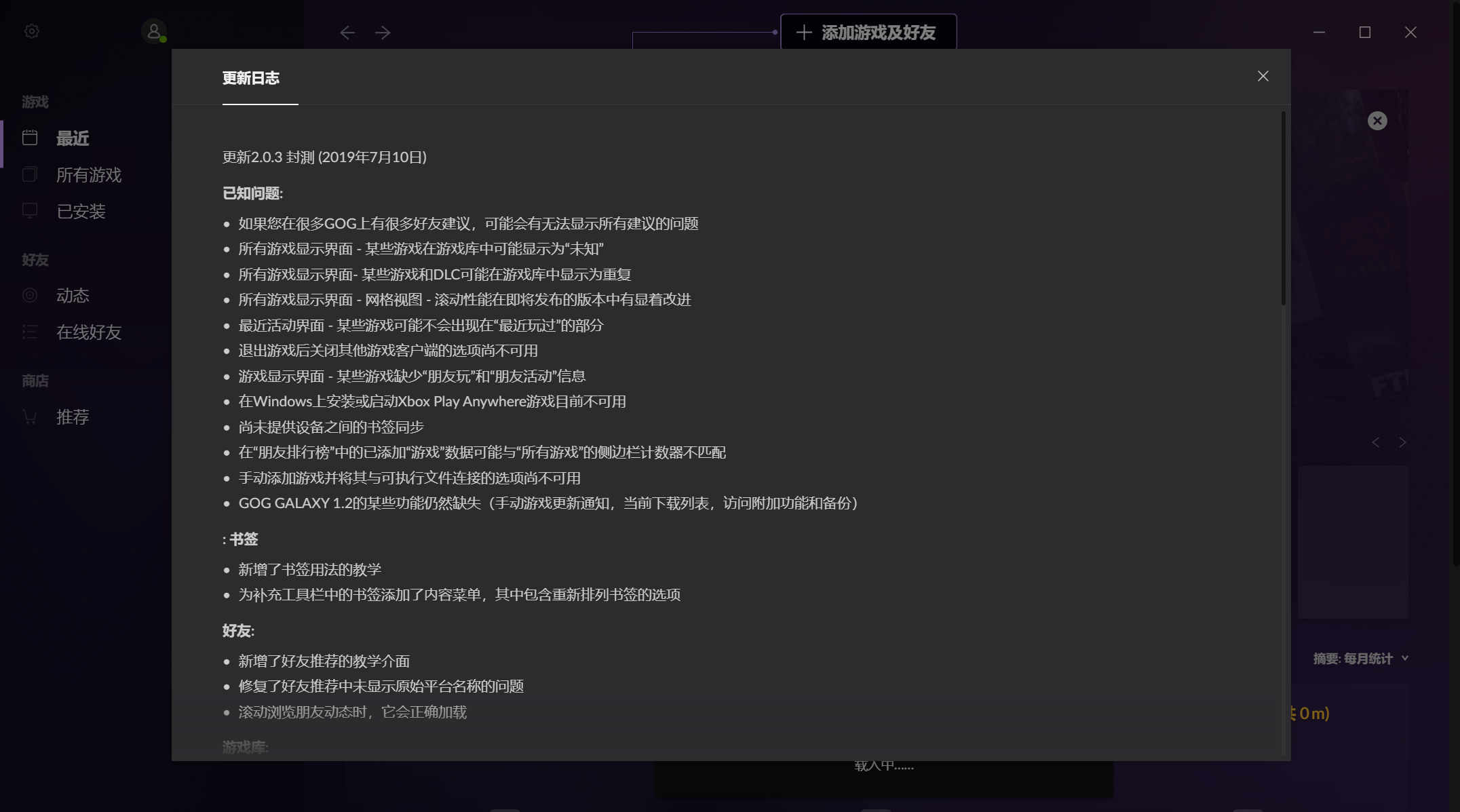
Task: Navigate forward with the right arrow
Action: point(383,33)
